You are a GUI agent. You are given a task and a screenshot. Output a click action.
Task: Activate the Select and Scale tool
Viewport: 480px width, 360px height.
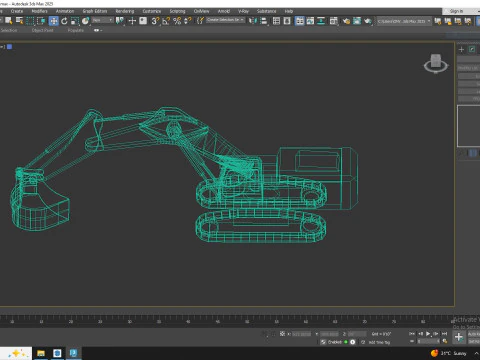pos(75,21)
